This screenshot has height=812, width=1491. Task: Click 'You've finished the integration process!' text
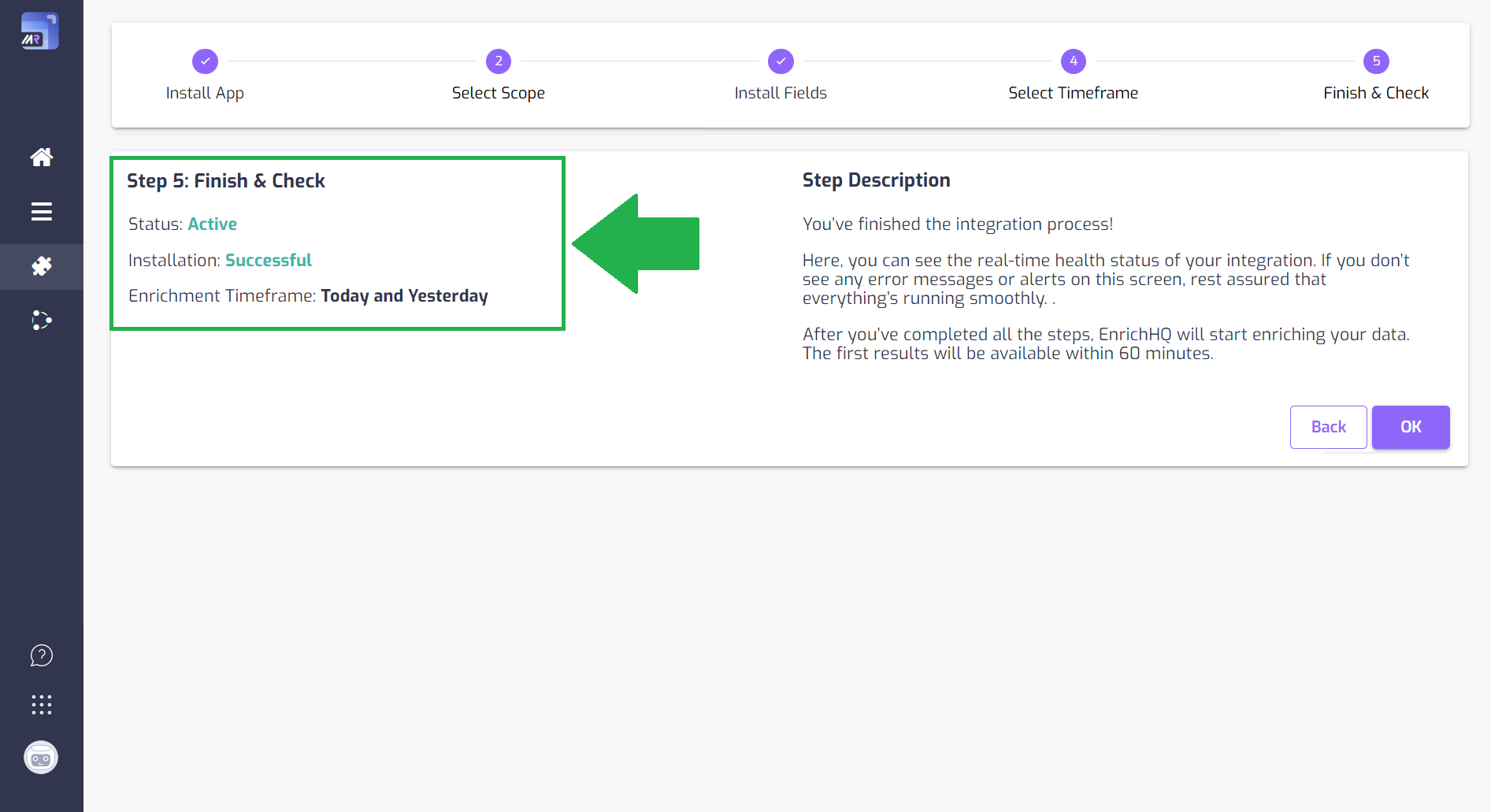coord(958,224)
